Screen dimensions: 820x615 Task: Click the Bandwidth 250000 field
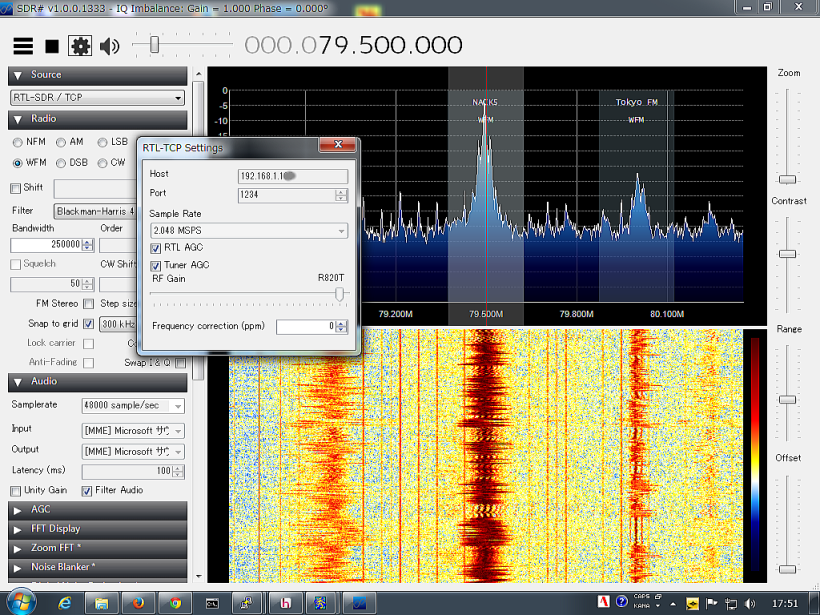tap(52, 244)
